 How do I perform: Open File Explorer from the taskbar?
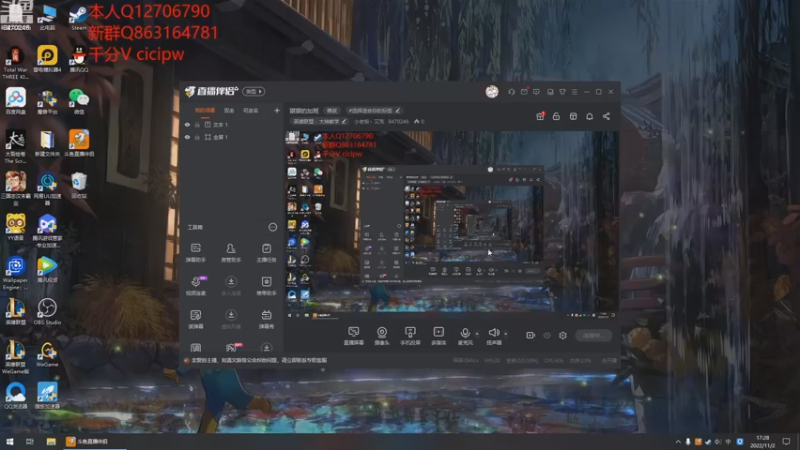[51, 442]
